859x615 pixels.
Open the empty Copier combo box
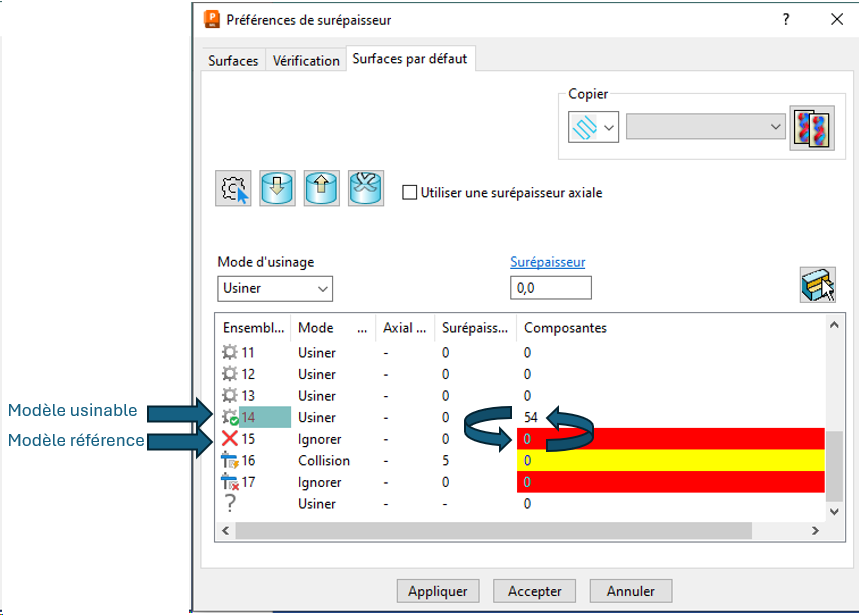(x=705, y=127)
